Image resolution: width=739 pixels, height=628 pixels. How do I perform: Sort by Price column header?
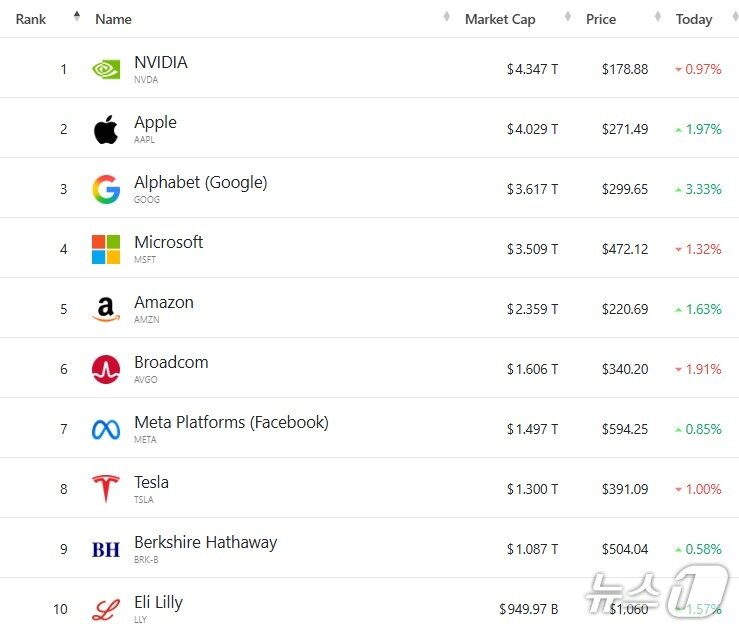pyautogui.click(x=601, y=19)
